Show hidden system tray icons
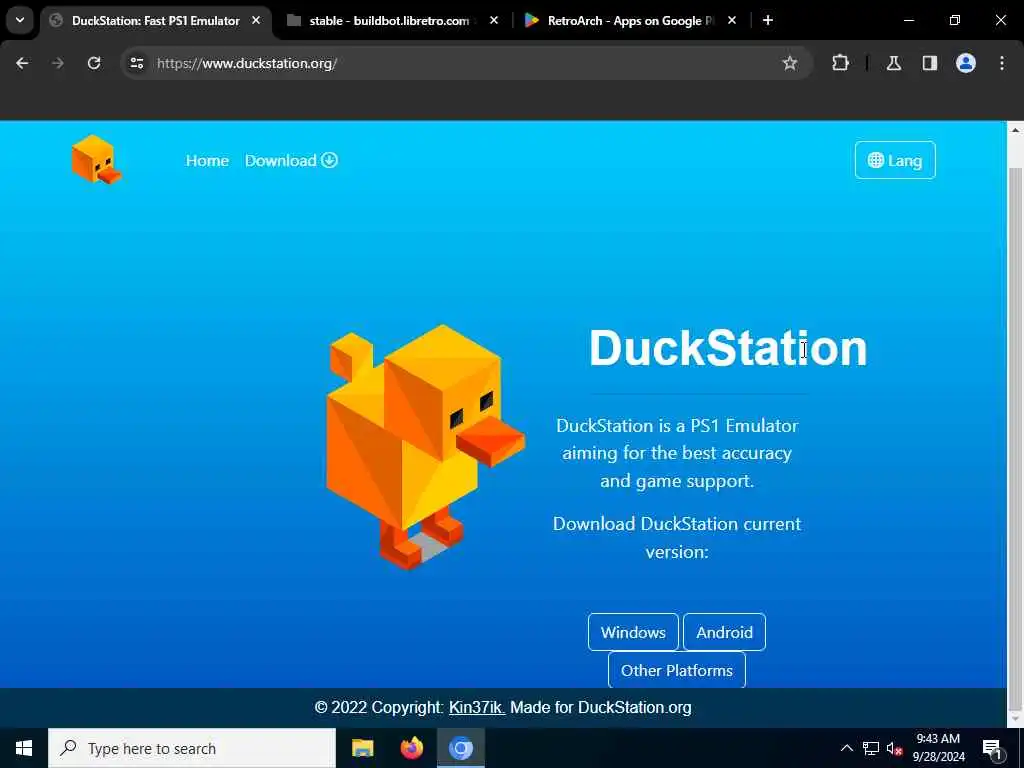The height and width of the screenshot is (768, 1024). pyautogui.click(x=846, y=748)
